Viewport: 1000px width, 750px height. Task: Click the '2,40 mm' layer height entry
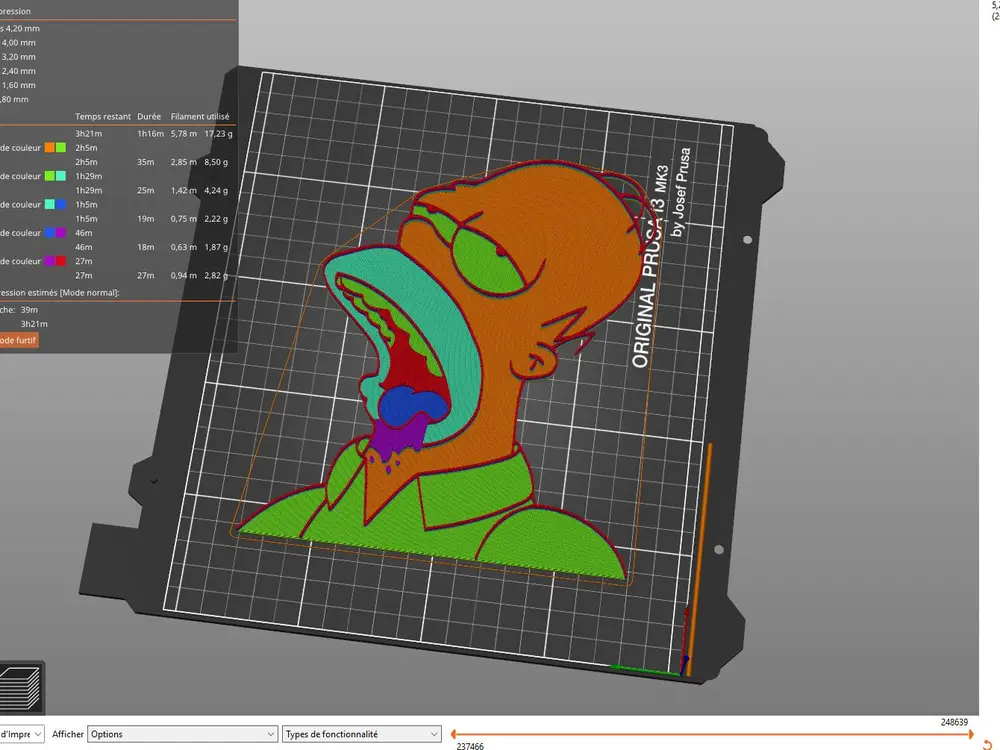[18, 71]
